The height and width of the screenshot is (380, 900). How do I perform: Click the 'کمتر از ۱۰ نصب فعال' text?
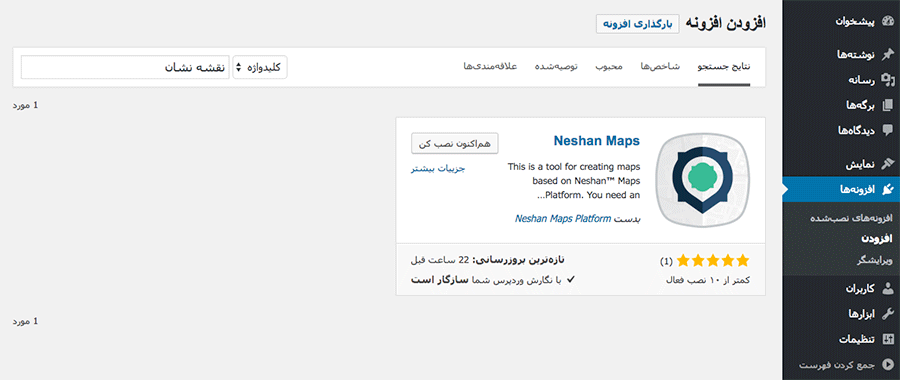[707, 281]
